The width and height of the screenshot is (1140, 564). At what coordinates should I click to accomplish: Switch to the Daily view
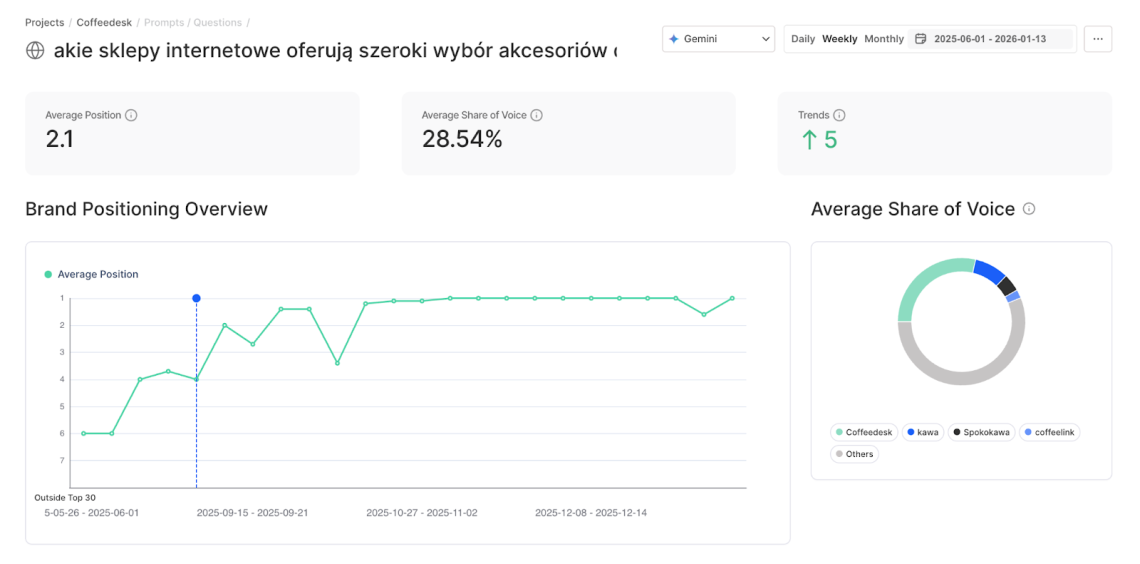click(803, 39)
